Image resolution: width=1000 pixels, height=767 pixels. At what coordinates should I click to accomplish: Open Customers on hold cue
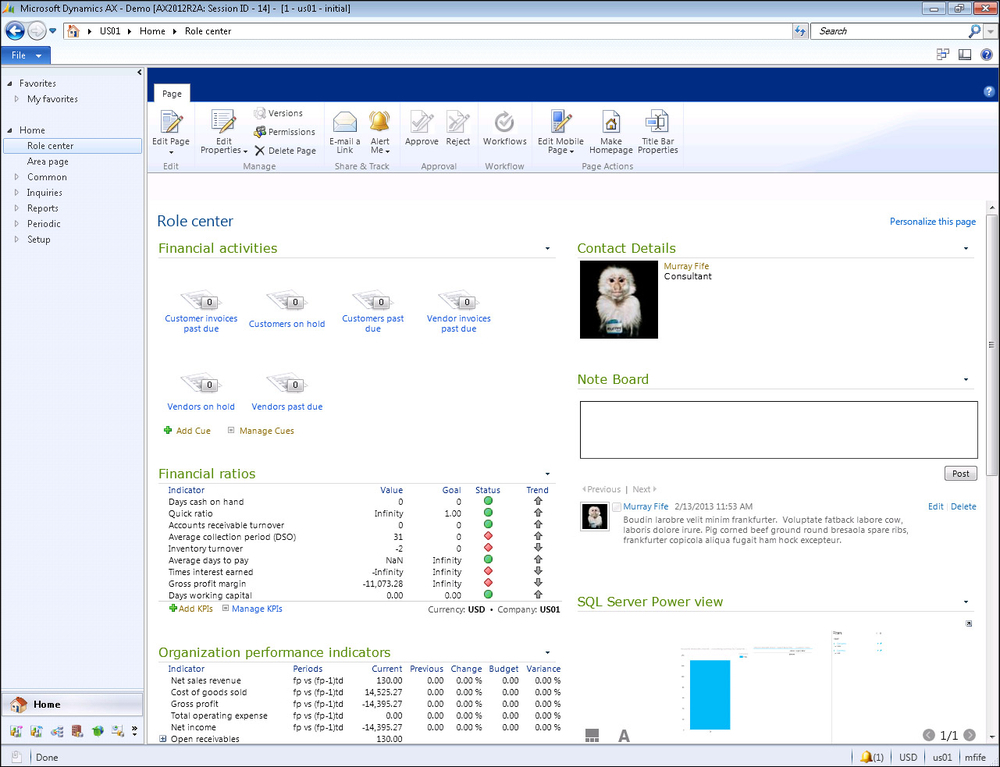[x=286, y=310]
